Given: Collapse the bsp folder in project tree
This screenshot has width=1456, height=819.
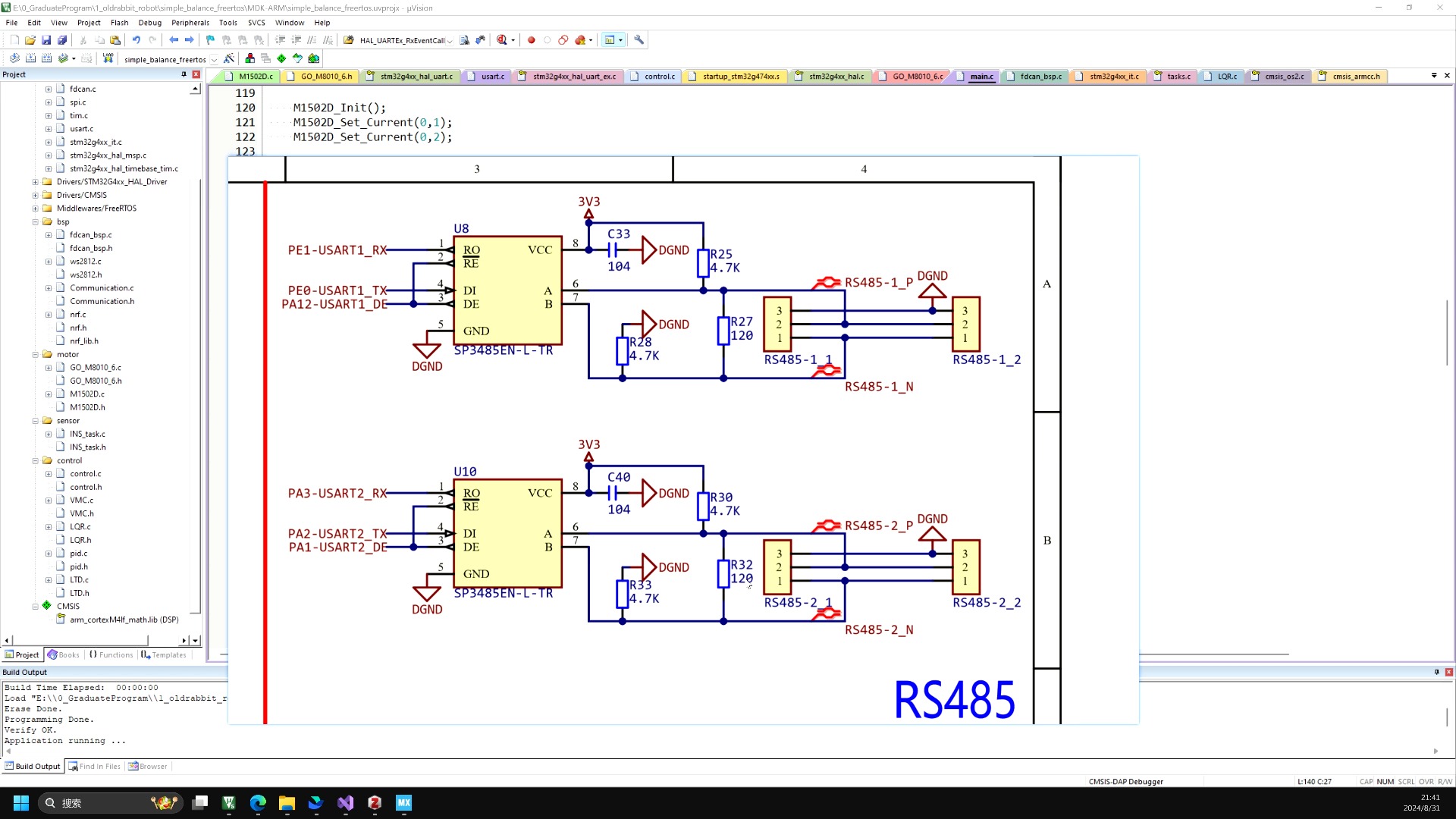Looking at the screenshot, I should point(36,221).
